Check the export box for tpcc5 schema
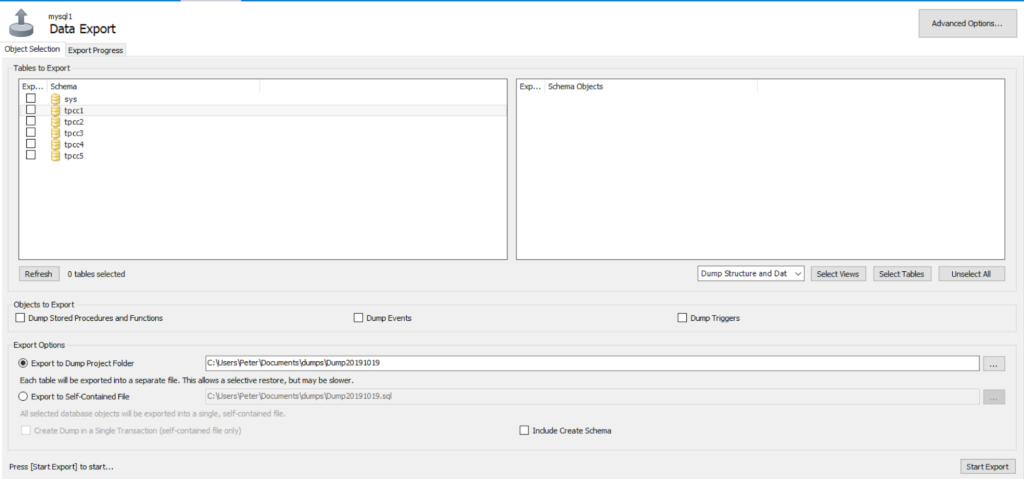The height and width of the screenshot is (479, 1024). point(31,155)
